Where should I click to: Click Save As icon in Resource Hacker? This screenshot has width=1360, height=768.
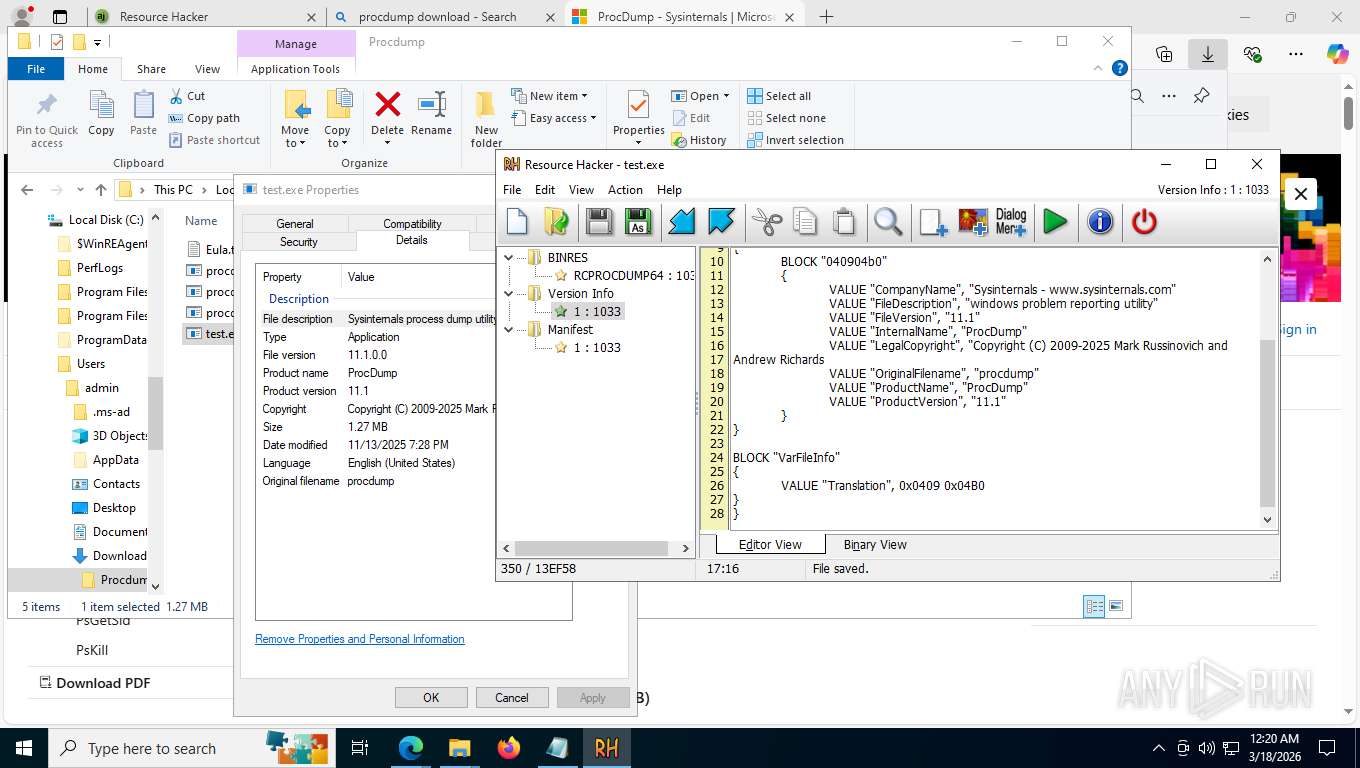click(x=638, y=222)
